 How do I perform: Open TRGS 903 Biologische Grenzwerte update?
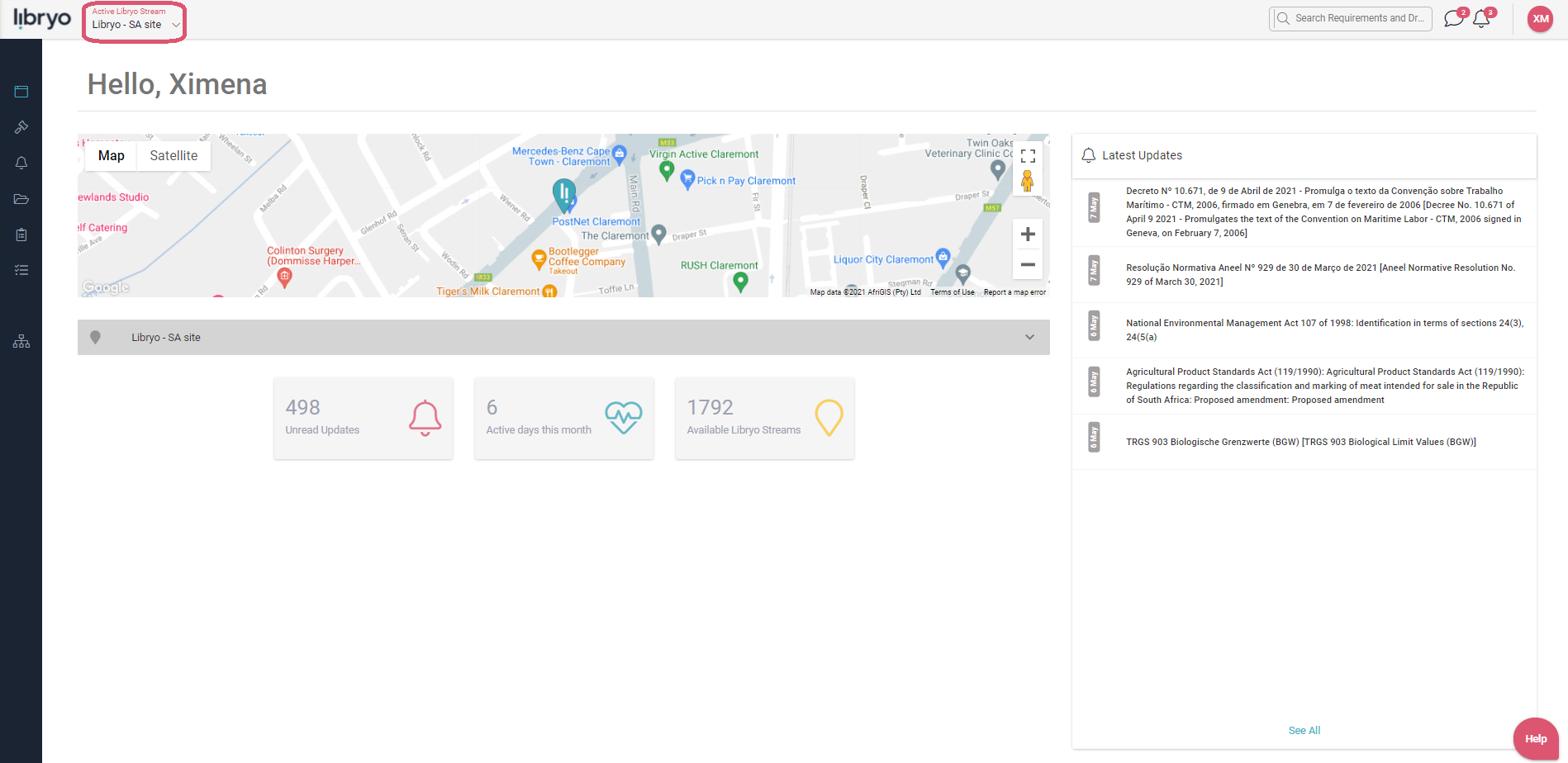click(1304, 442)
